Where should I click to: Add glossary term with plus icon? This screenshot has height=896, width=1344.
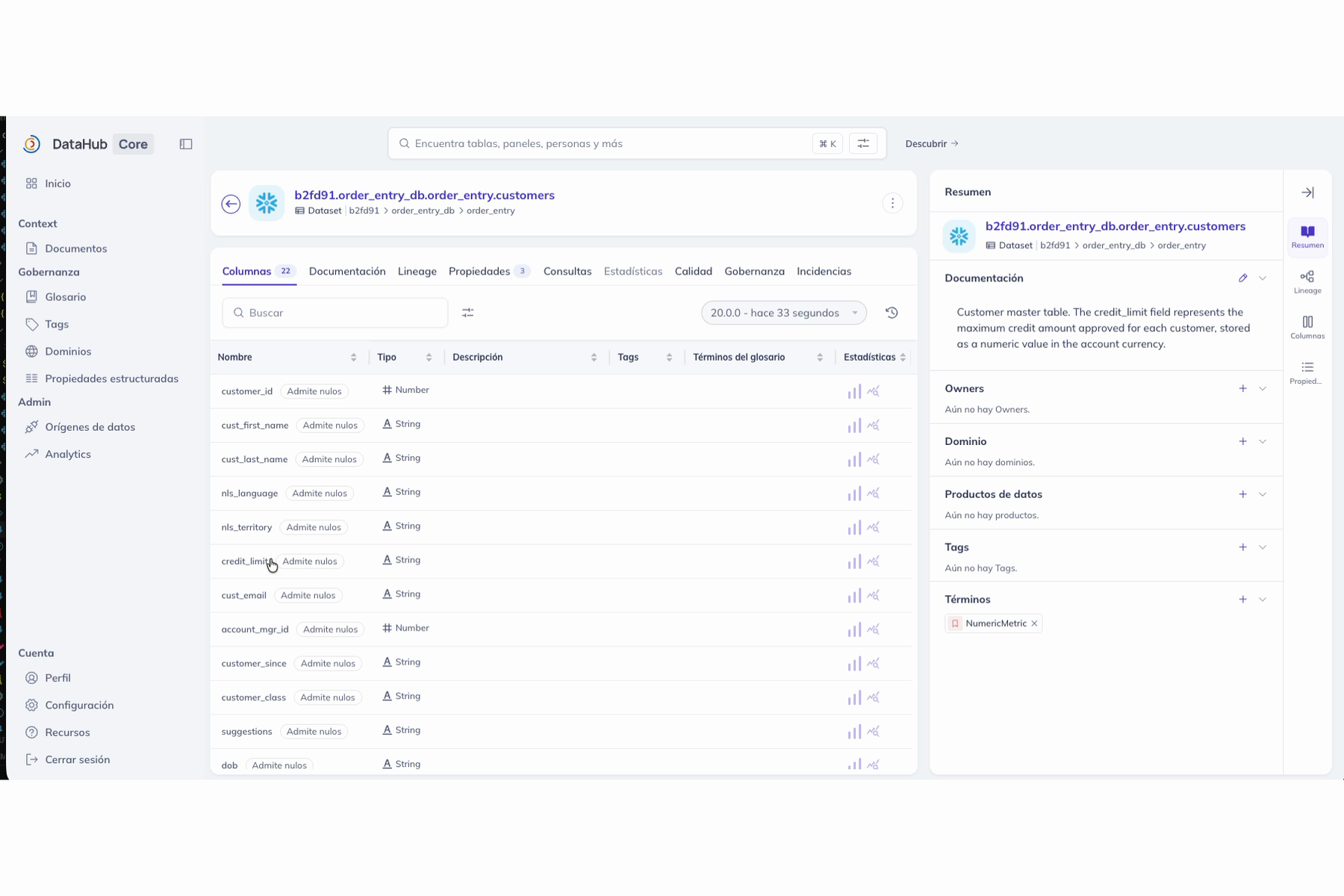[1242, 600]
